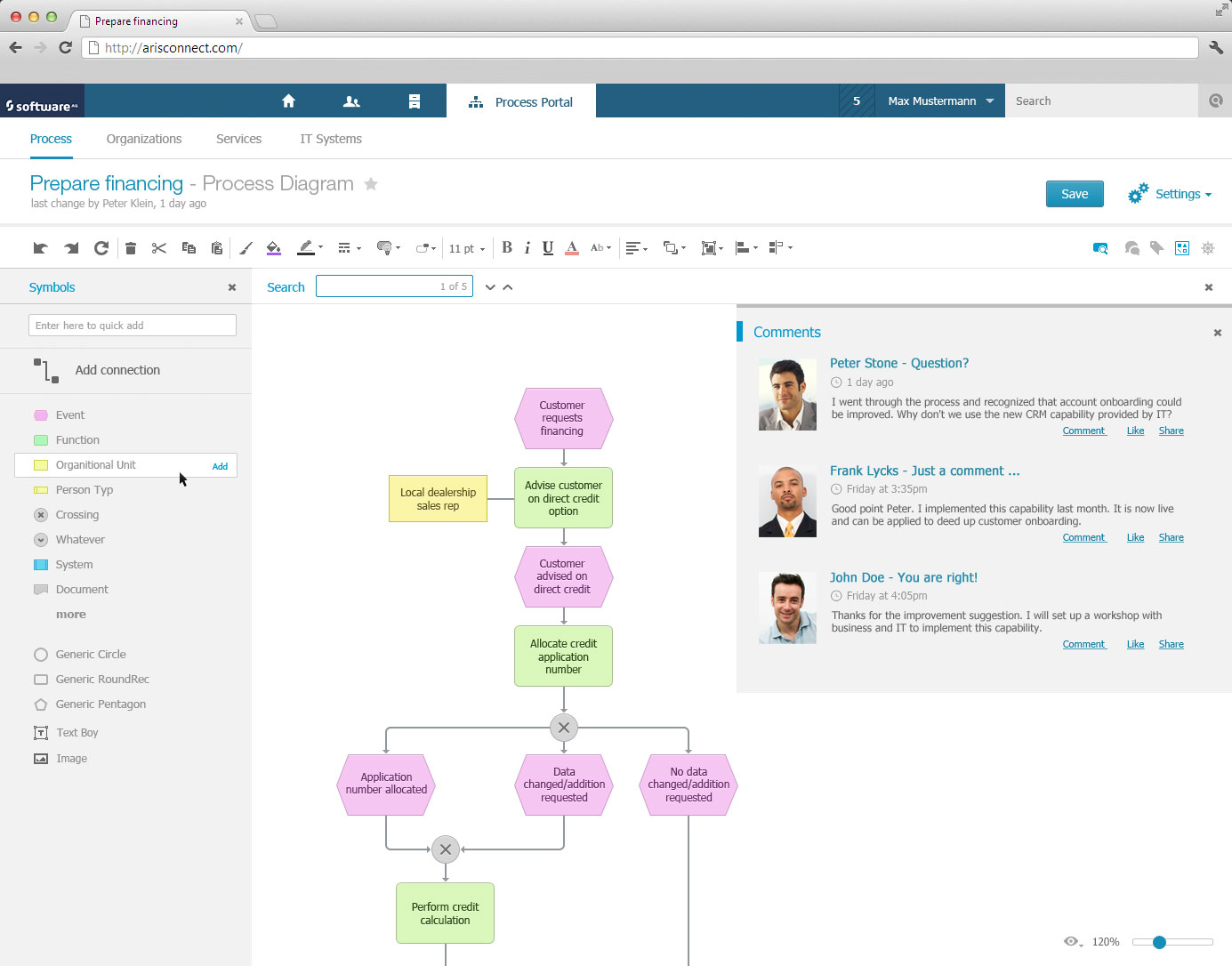Click the Add connection symbol
Screen dimensions: 1232x966
[117, 370]
